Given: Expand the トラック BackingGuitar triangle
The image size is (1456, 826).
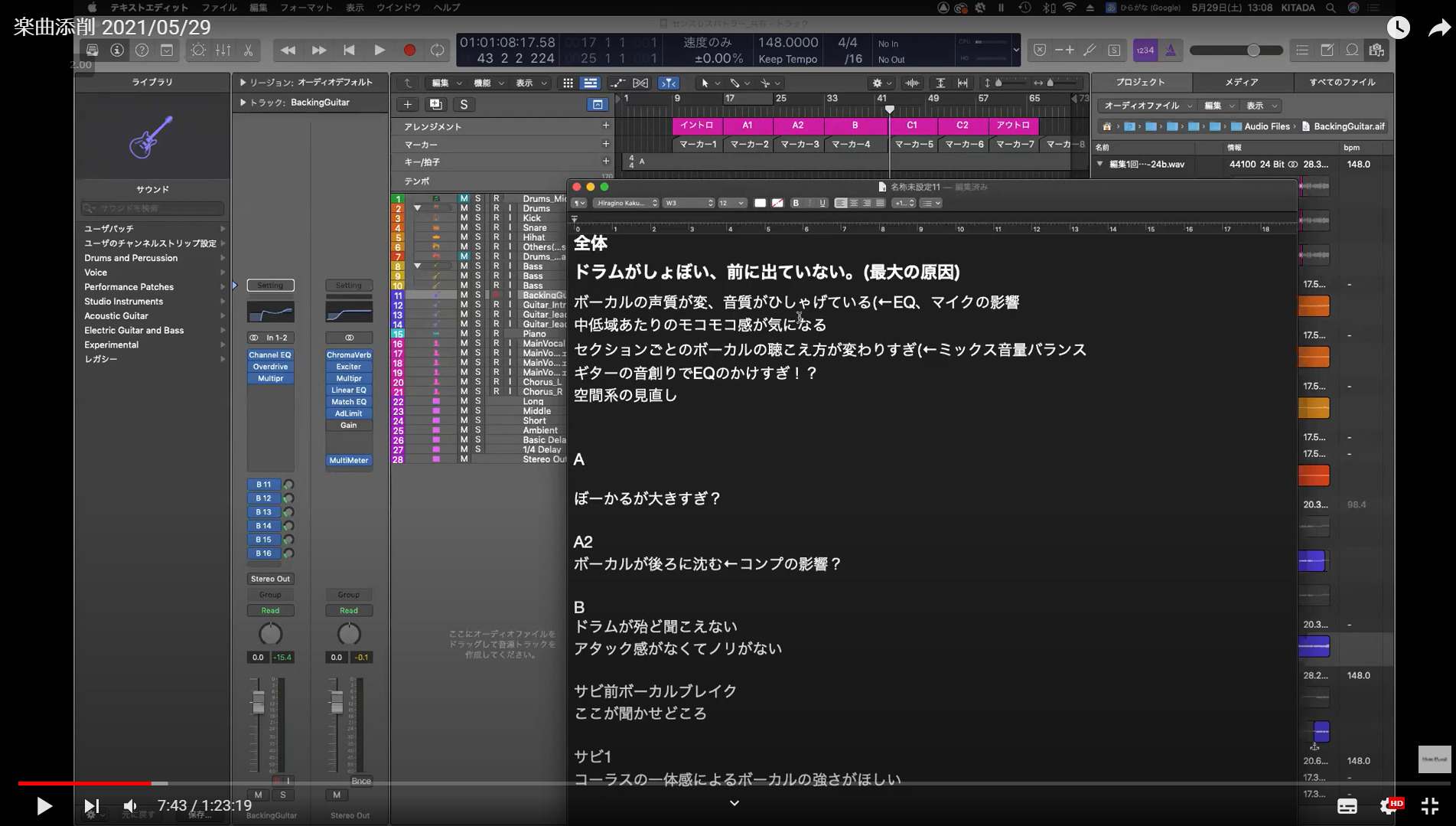Looking at the screenshot, I should [x=243, y=102].
